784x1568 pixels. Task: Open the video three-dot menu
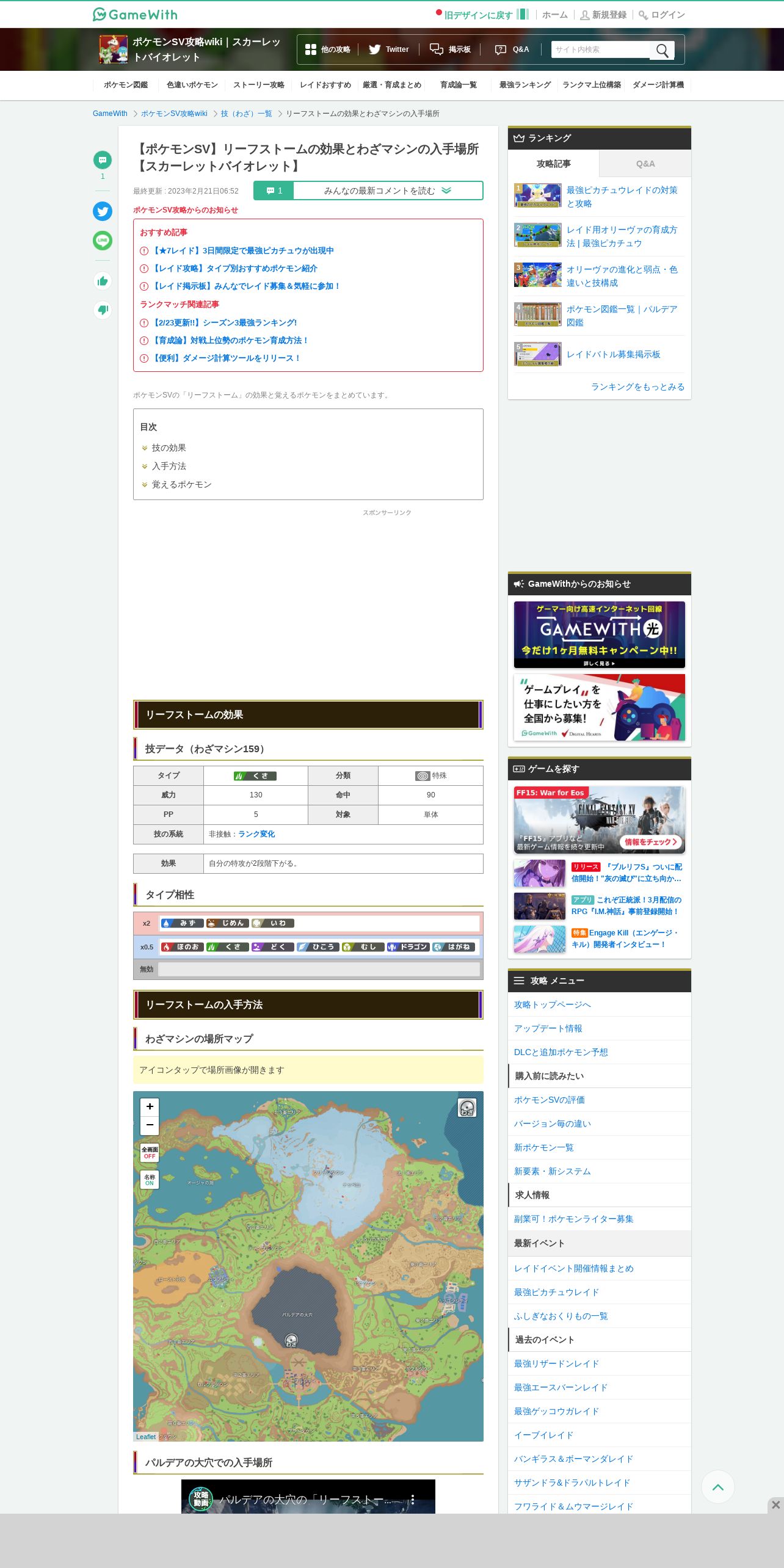pos(413,1500)
